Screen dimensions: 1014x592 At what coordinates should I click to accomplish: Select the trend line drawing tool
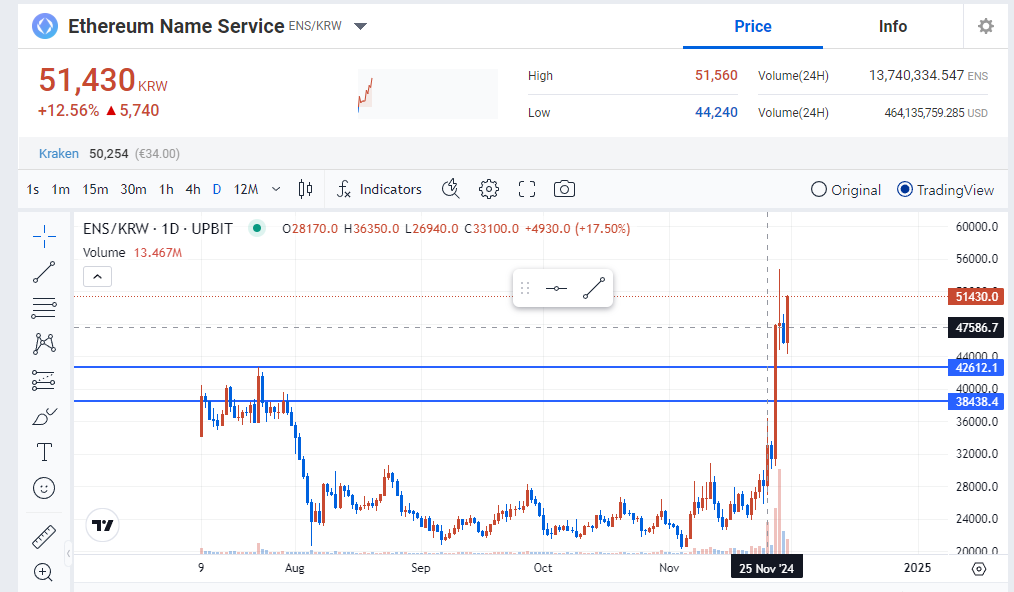click(x=44, y=272)
